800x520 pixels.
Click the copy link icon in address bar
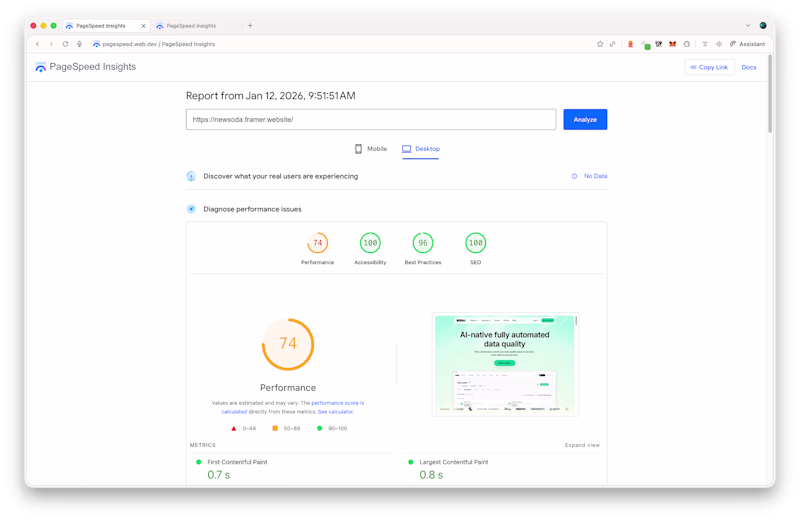[613, 44]
